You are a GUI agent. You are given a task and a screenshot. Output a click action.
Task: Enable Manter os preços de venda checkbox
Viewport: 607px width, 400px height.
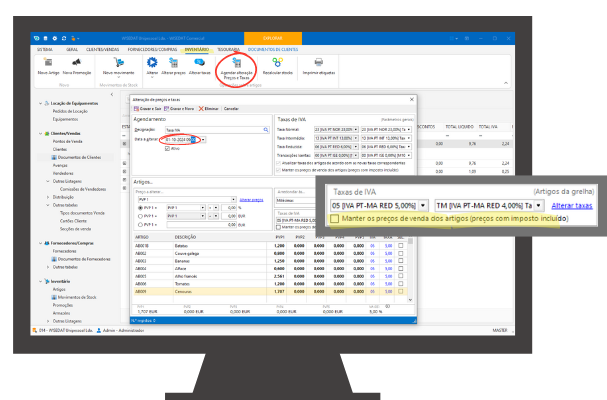click(x=335, y=219)
